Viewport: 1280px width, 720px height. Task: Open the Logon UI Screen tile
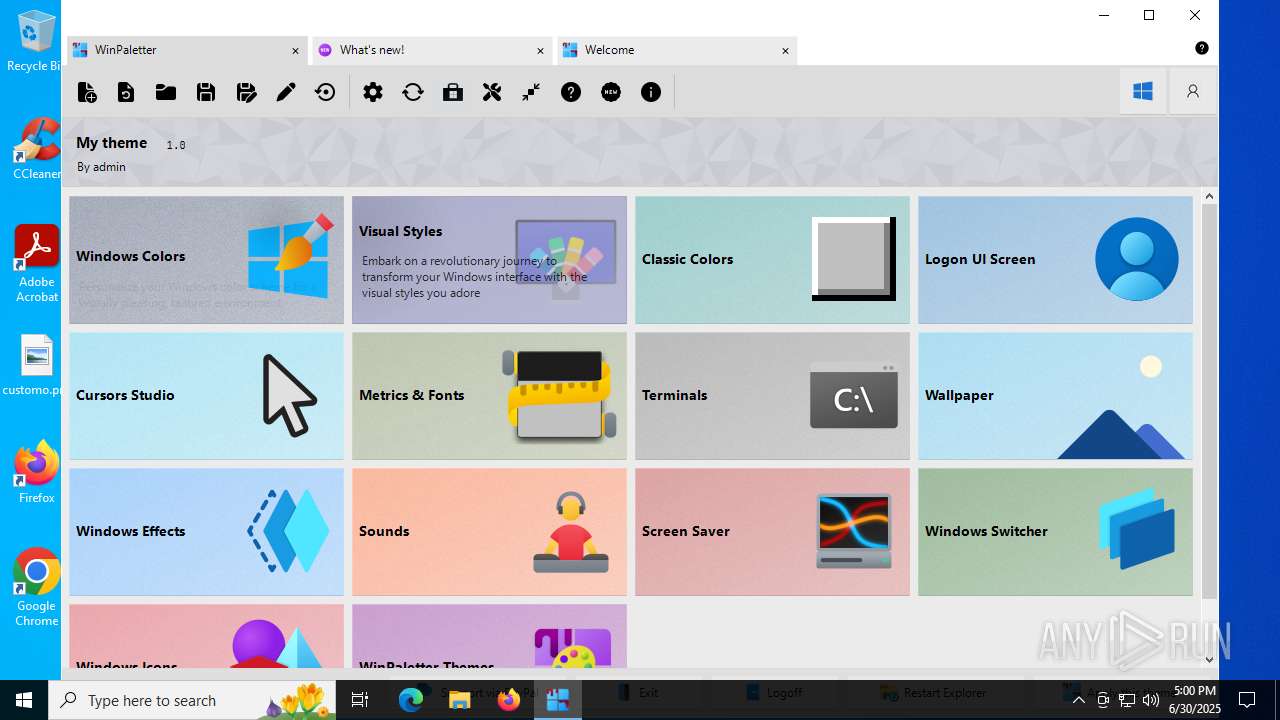(x=1055, y=260)
